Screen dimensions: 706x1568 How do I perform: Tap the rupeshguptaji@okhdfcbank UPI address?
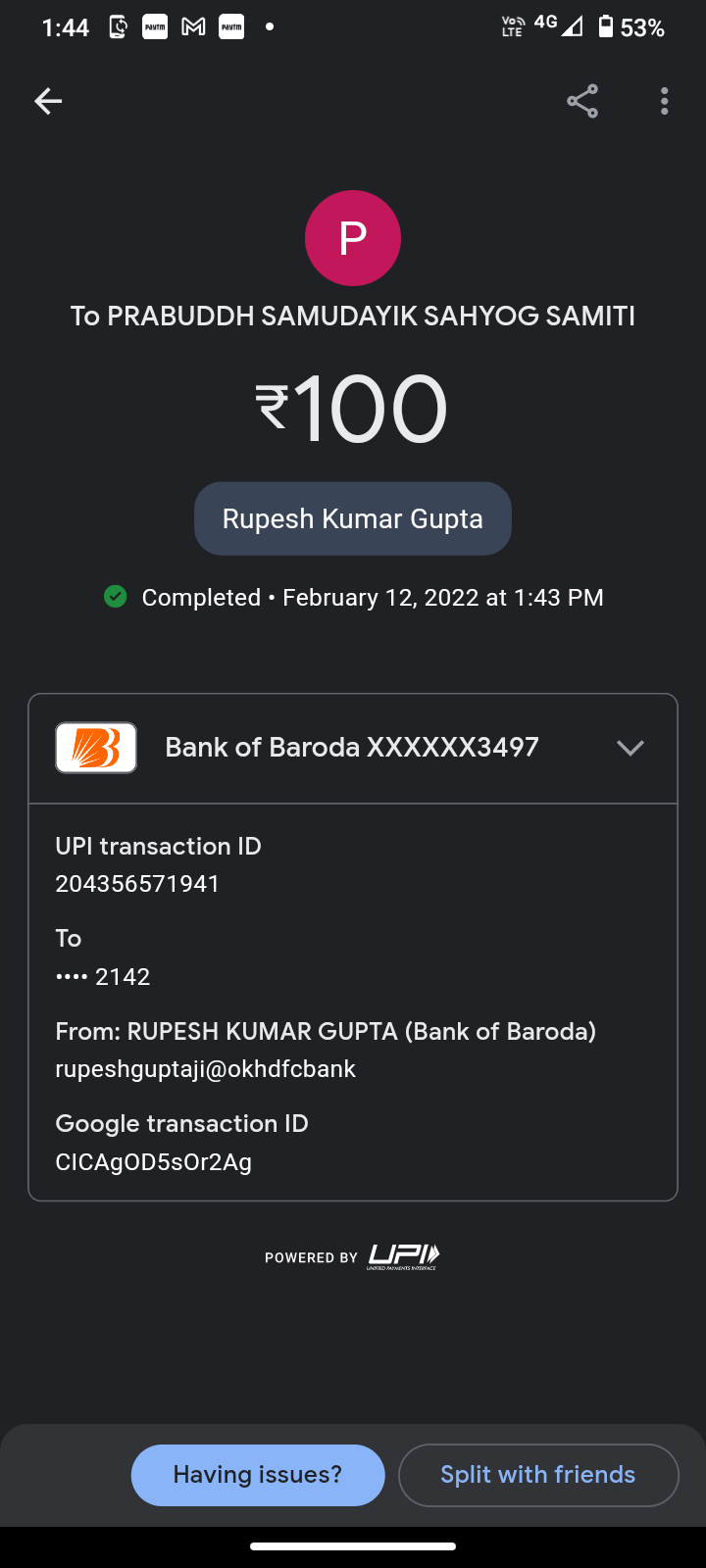206,1069
